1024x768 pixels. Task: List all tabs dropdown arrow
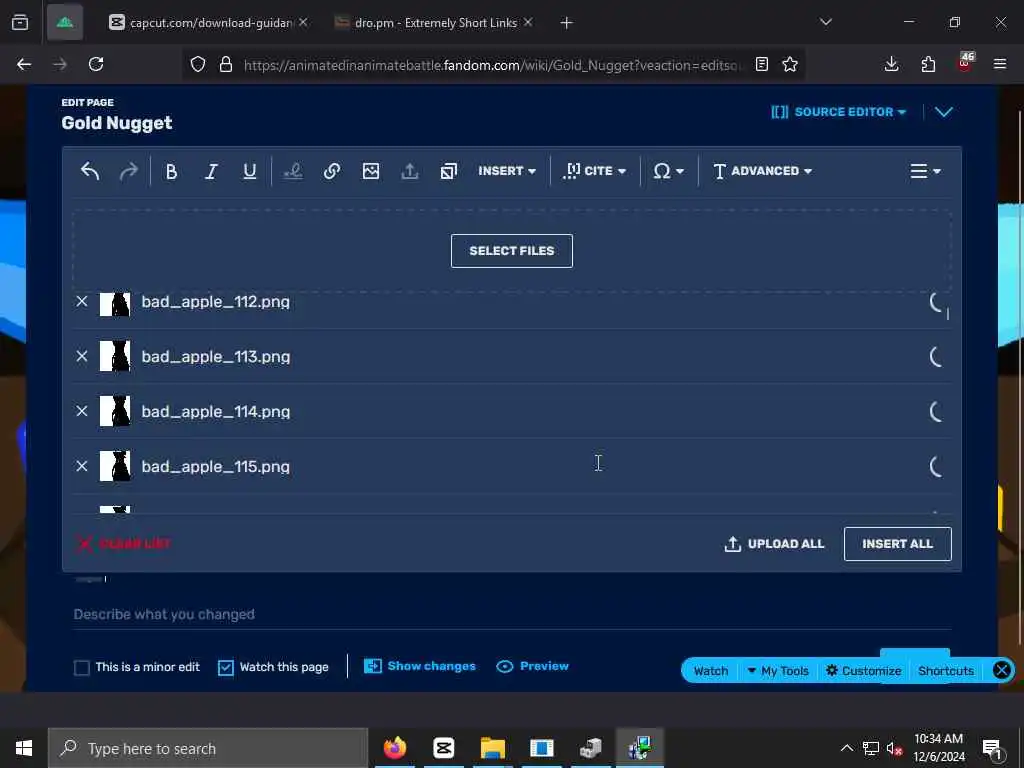click(x=825, y=22)
